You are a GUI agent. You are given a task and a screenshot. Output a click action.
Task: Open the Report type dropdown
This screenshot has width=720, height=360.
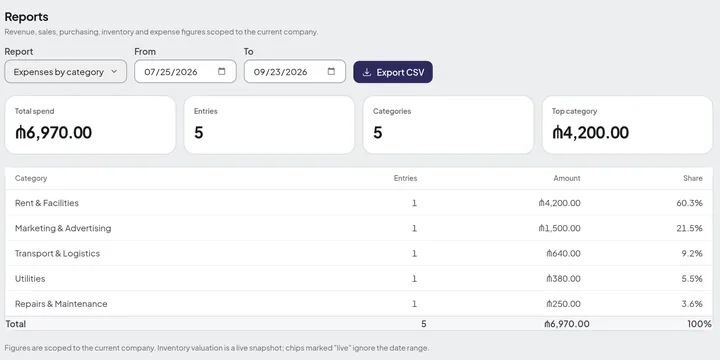point(66,72)
